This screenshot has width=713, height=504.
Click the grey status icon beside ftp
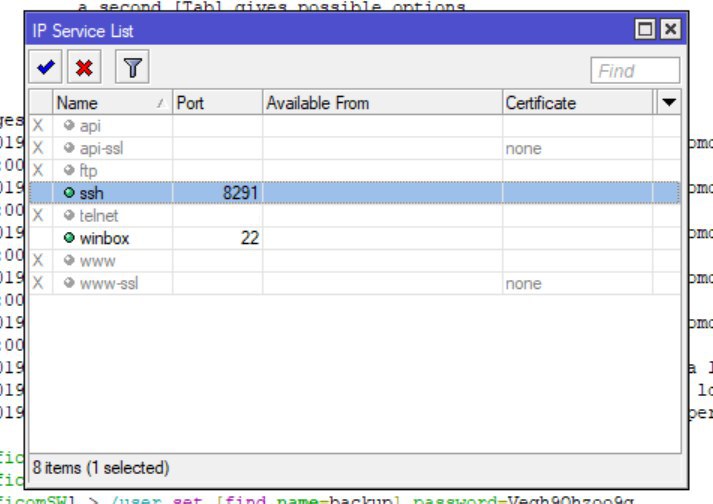(69, 170)
